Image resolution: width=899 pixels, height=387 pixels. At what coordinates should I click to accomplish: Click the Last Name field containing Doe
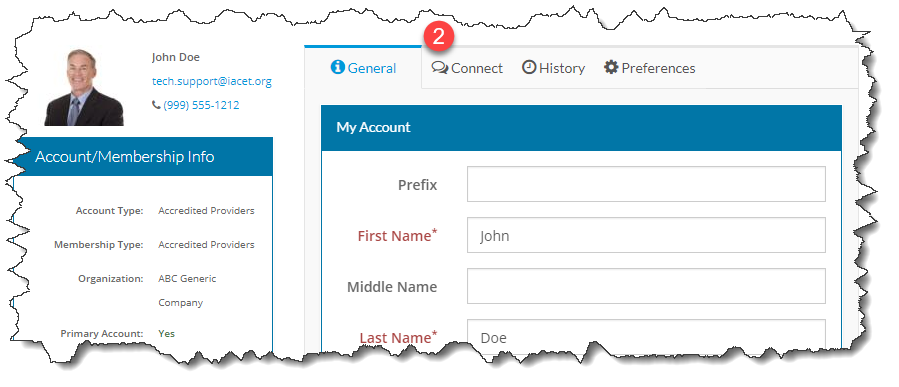click(646, 336)
